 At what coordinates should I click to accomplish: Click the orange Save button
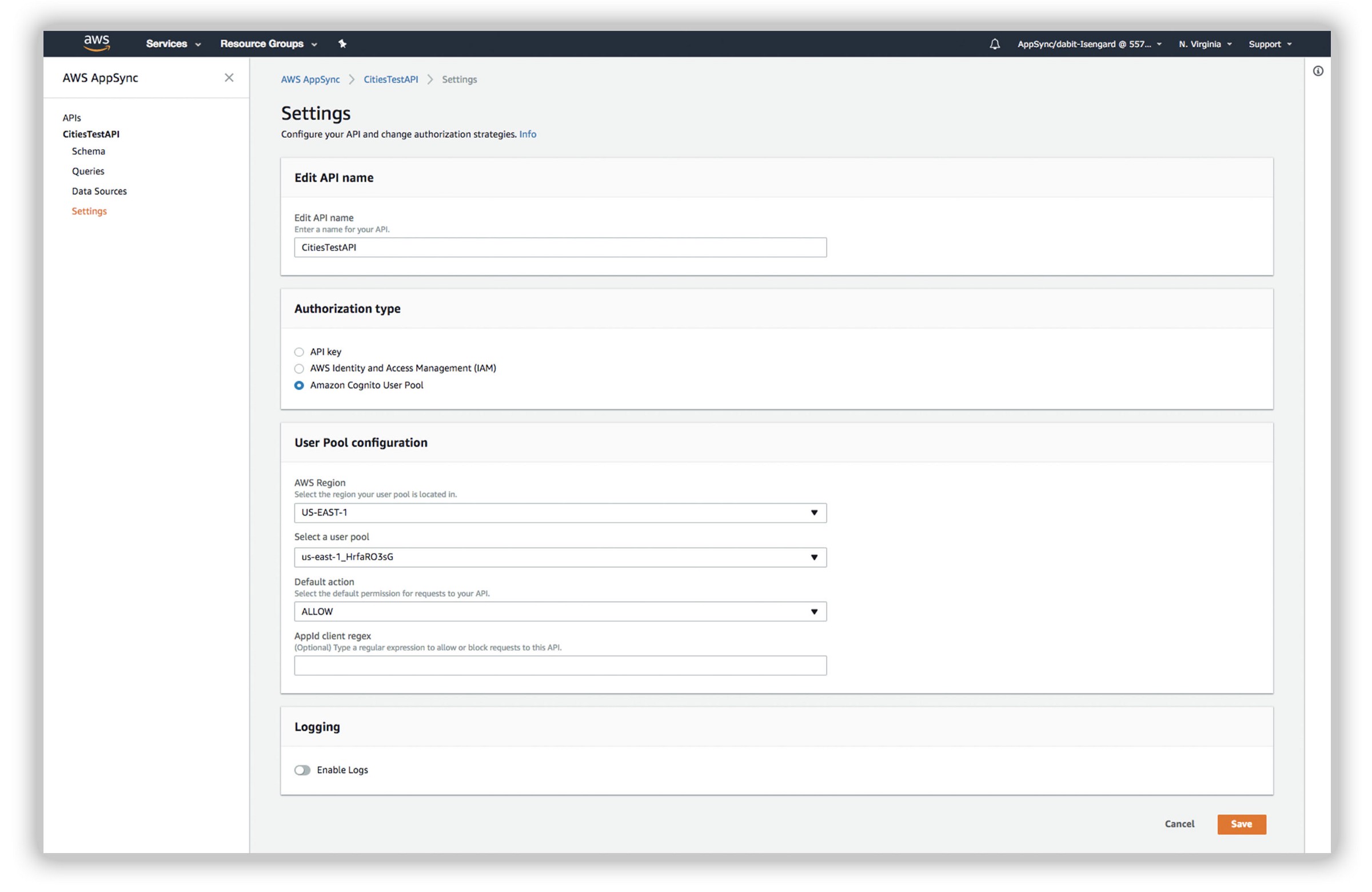point(1241,825)
